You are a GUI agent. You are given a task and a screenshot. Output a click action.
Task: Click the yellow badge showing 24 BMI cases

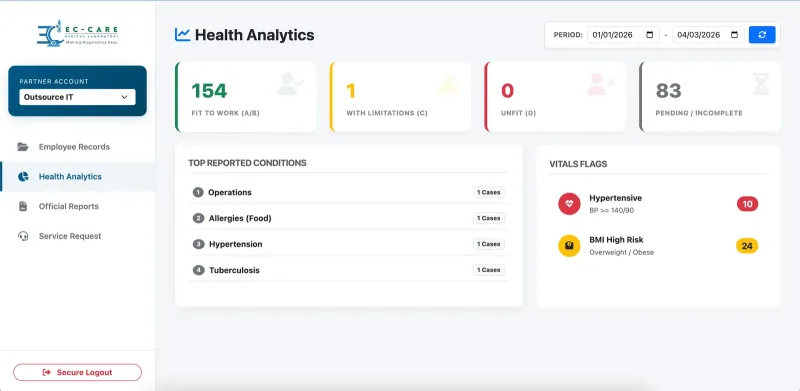pyautogui.click(x=747, y=246)
